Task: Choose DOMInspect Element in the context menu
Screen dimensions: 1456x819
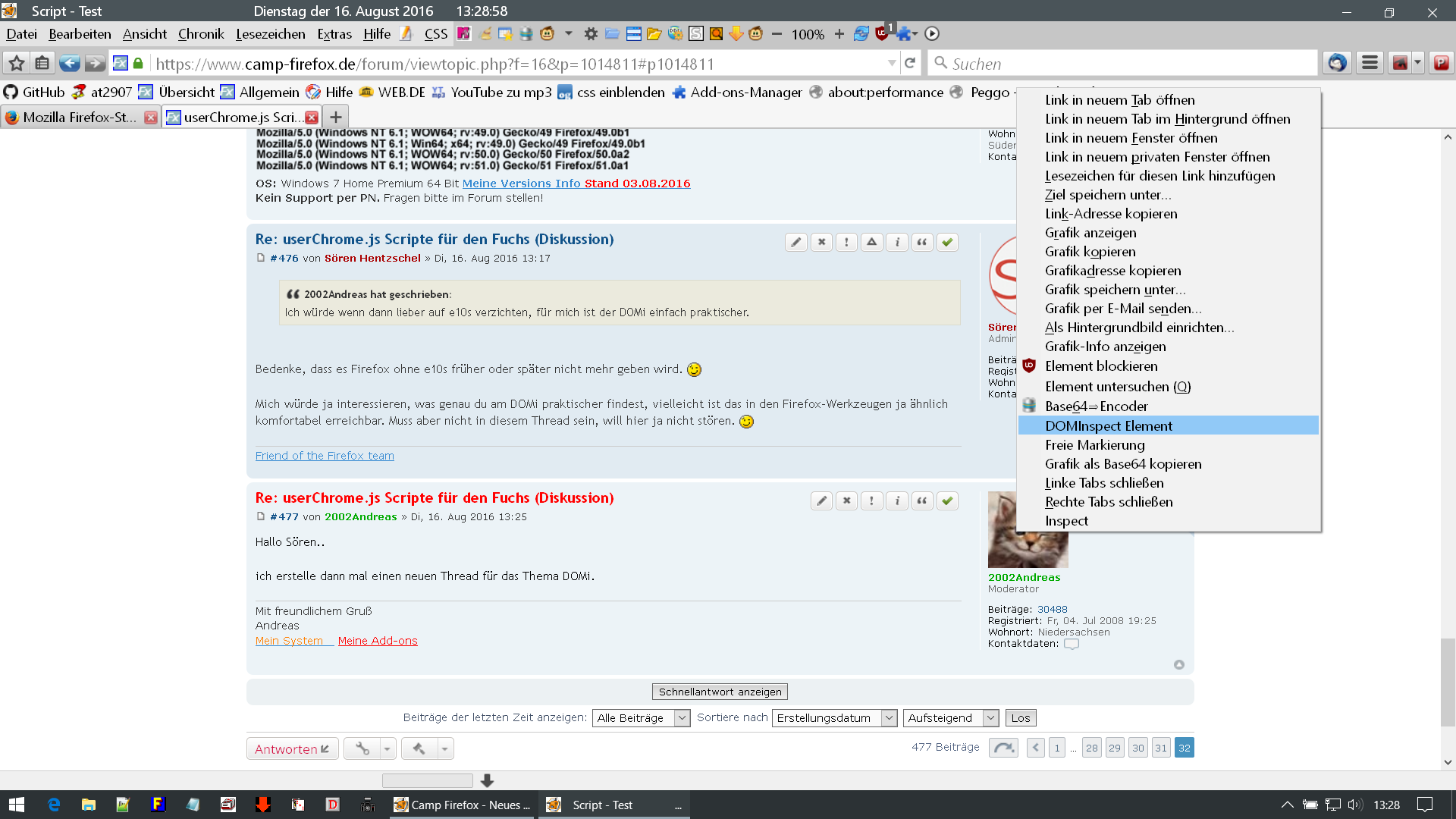Action: [1108, 425]
